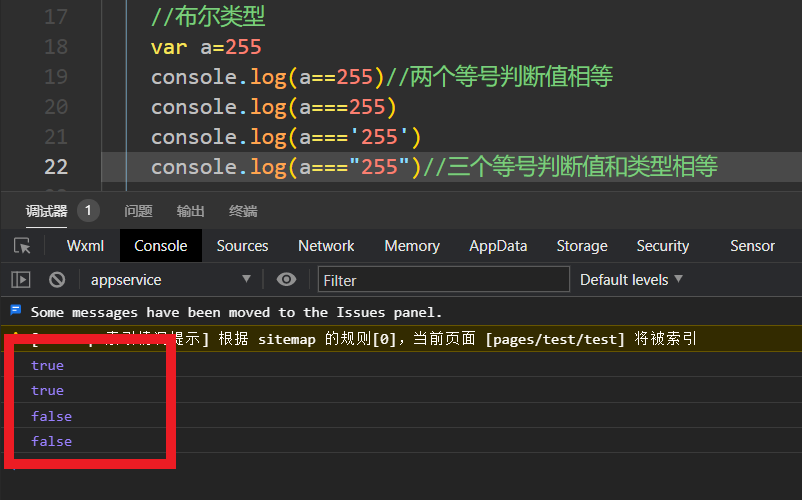This screenshot has width=802, height=500.
Task: Open the Storage tab
Action: [x=582, y=246]
